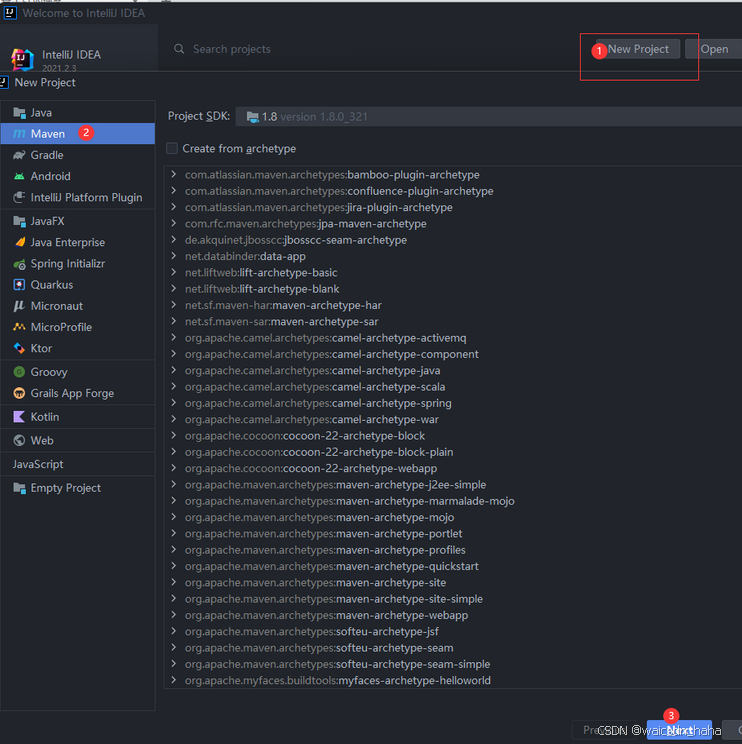Screen dimensions: 742x744
Task: Expand maven-archetype-webapp chevron
Action: [174, 615]
